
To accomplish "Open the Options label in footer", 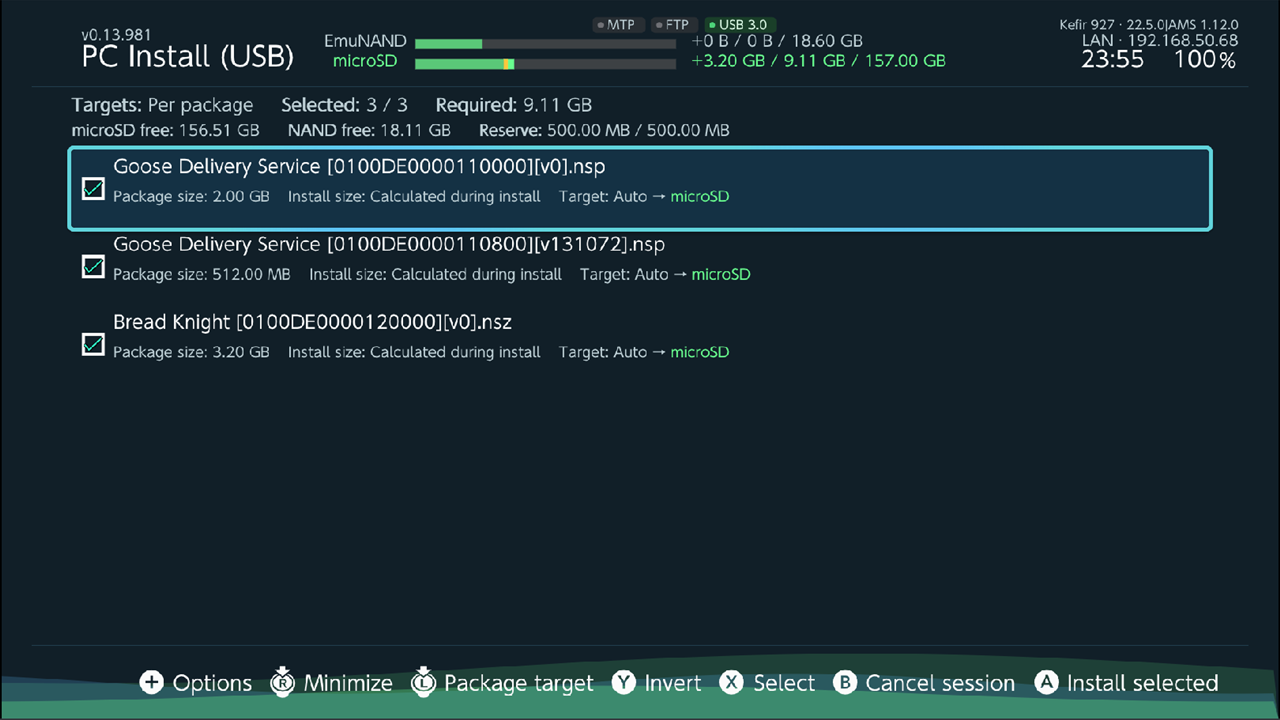I will 212,683.
